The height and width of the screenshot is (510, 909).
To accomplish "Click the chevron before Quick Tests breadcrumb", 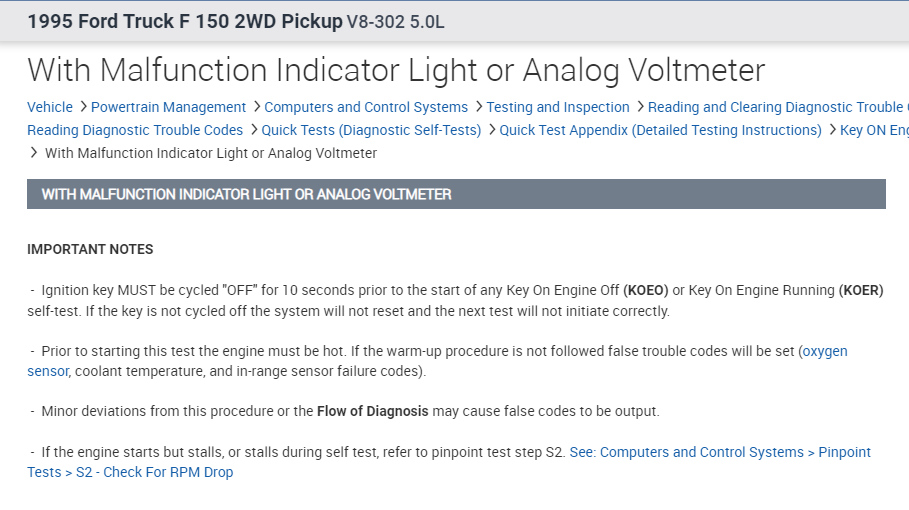I will (x=253, y=130).
